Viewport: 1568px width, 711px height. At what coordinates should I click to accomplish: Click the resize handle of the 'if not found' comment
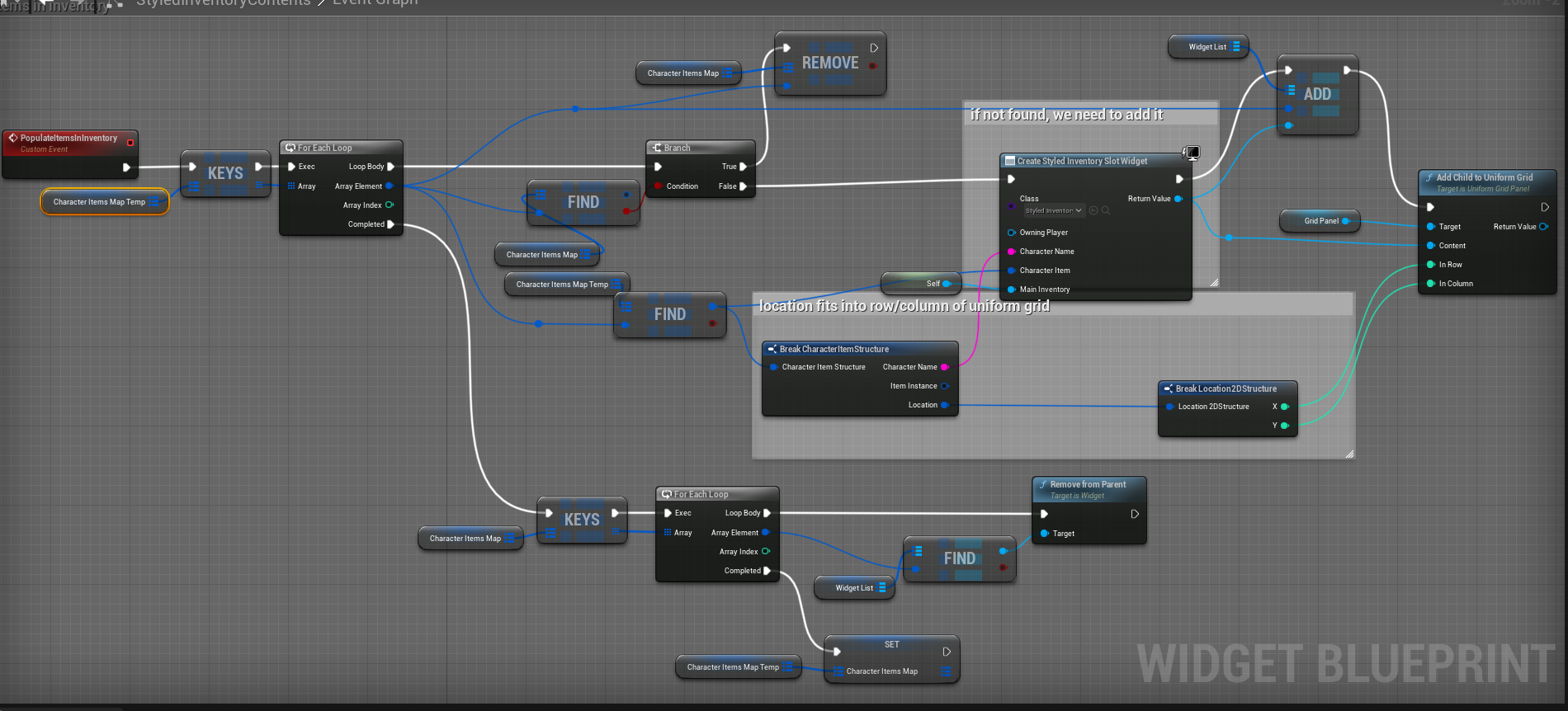[1214, 283]
